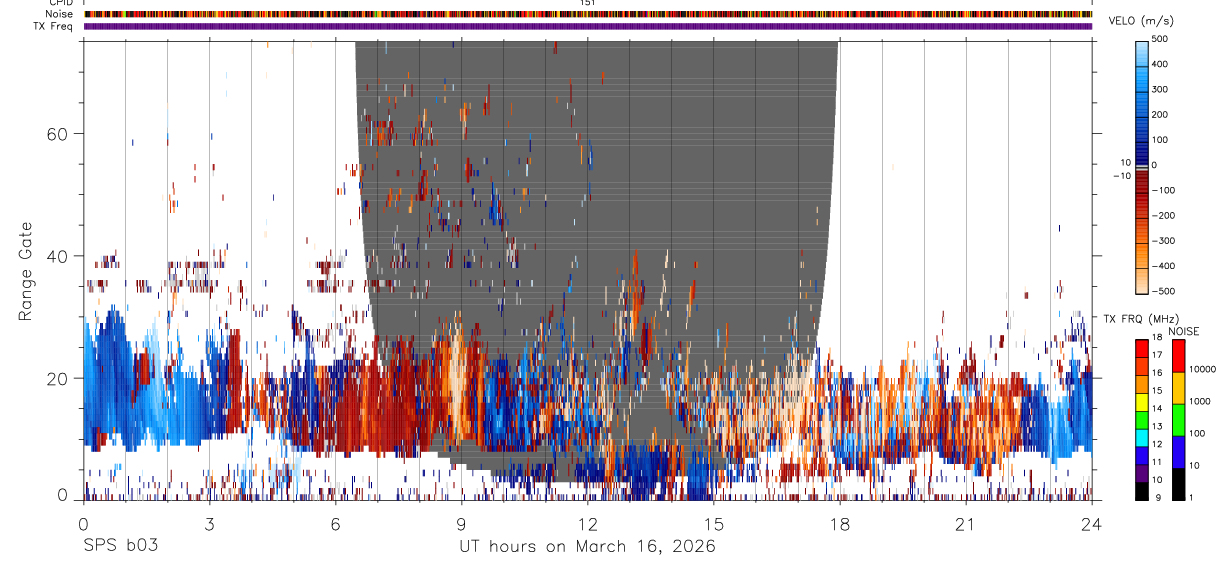Click the 'Noise' row label at top left
The image size is (1228, 567).
tap(61, 14)
